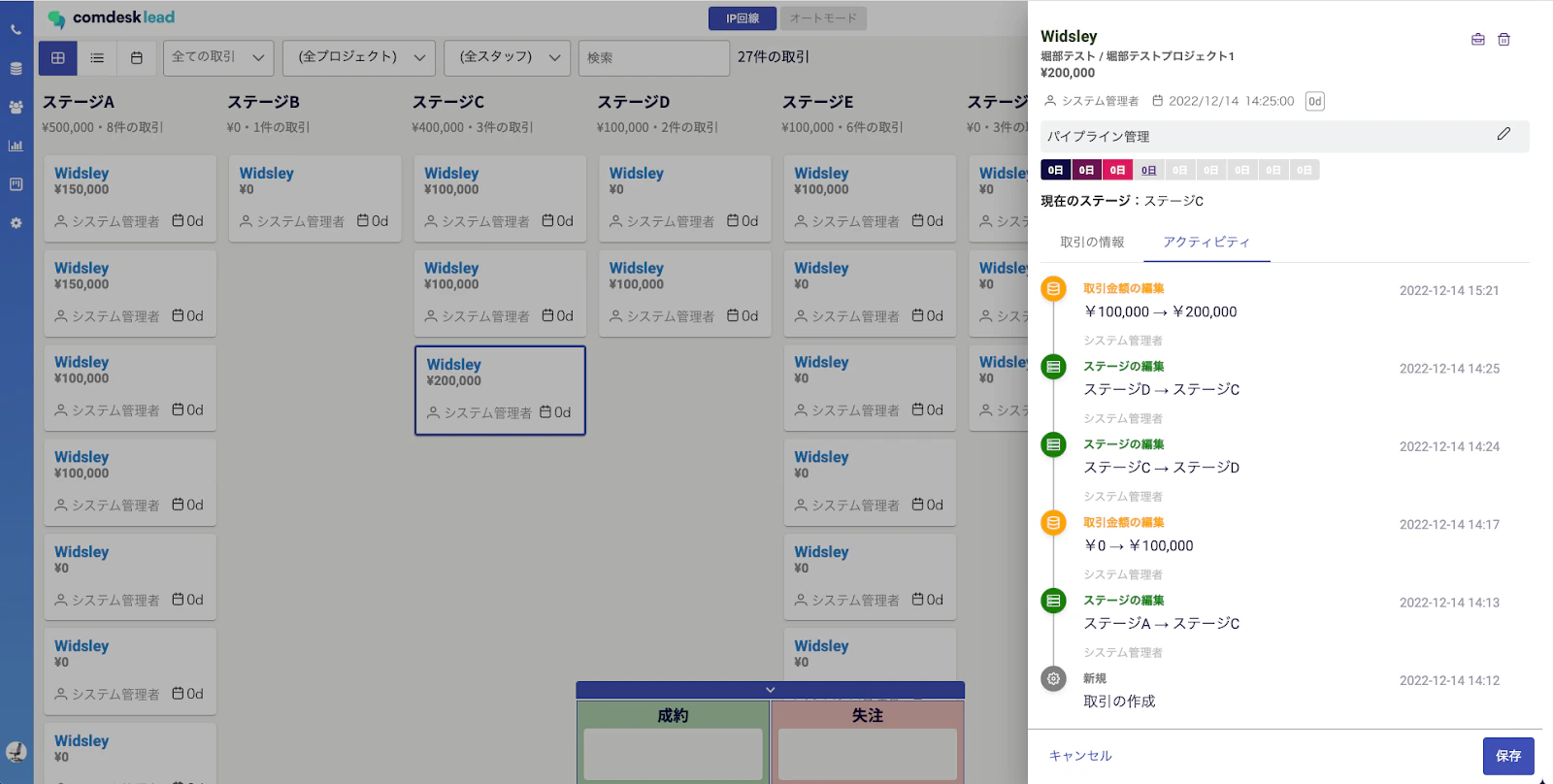Screen dimensions: 1553x784
Task: Select the underlined fourth 0日 stage segment
Action: [x=1149, y=170]
